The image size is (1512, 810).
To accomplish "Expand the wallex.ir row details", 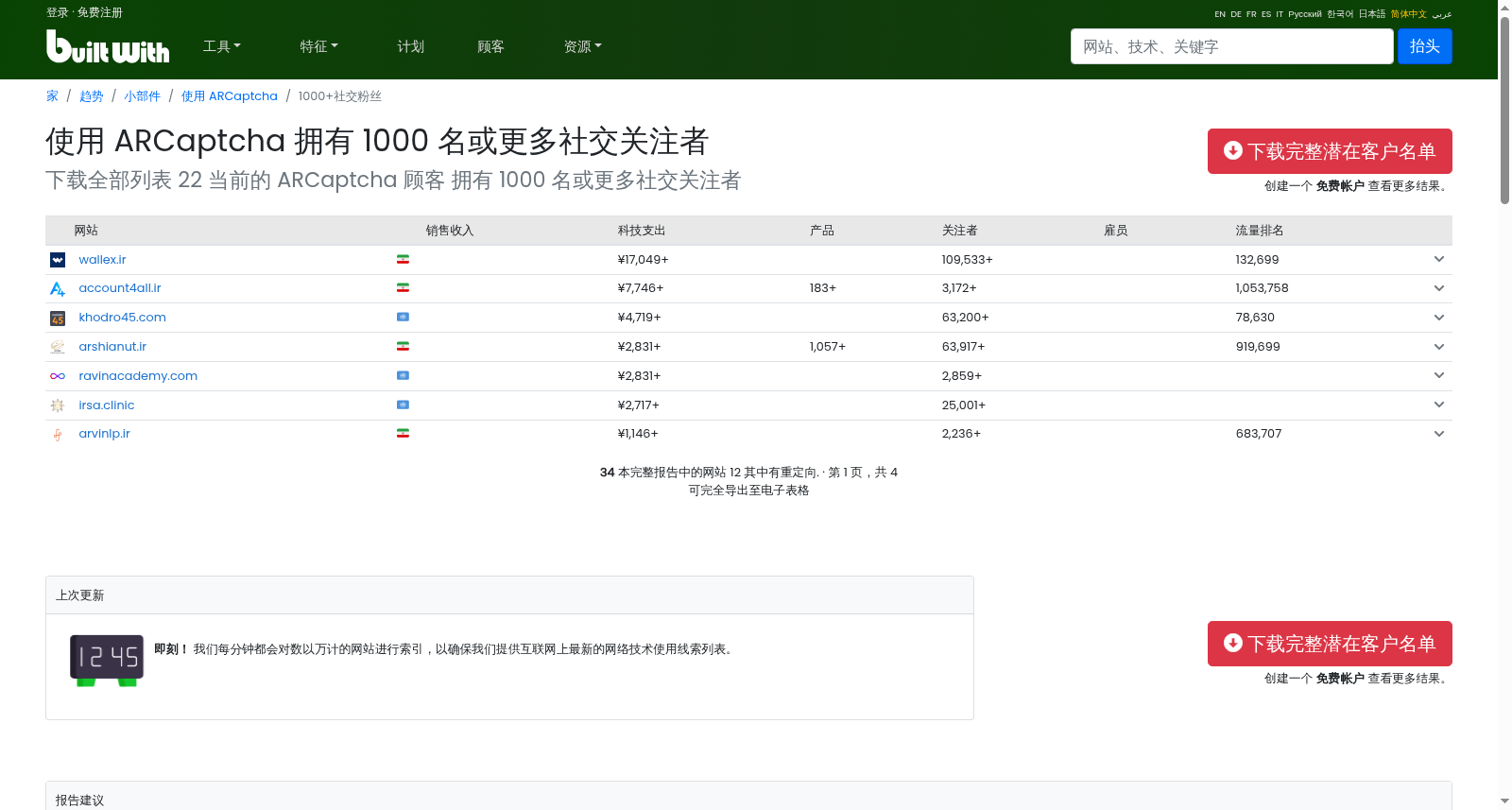I will (x=1439, y=259).
